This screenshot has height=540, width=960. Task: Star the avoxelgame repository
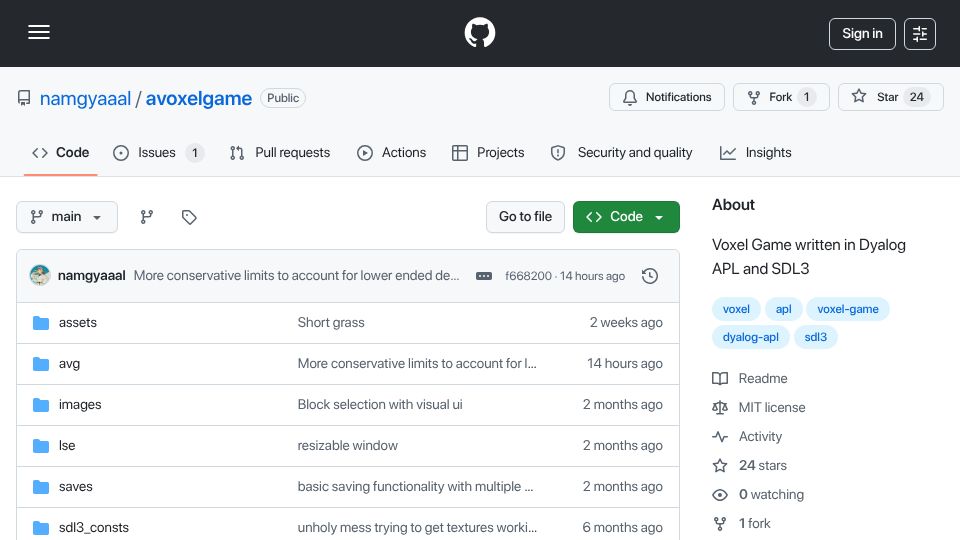(890, 97)
